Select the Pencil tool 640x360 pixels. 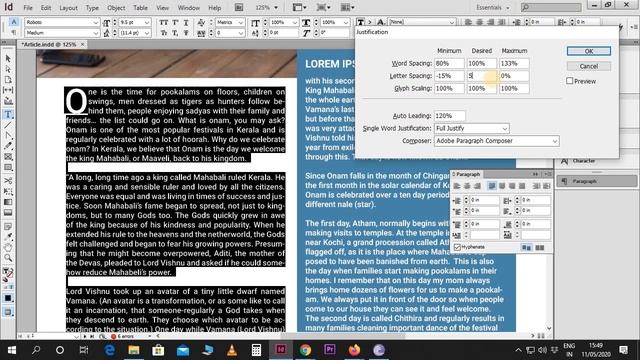8,146
